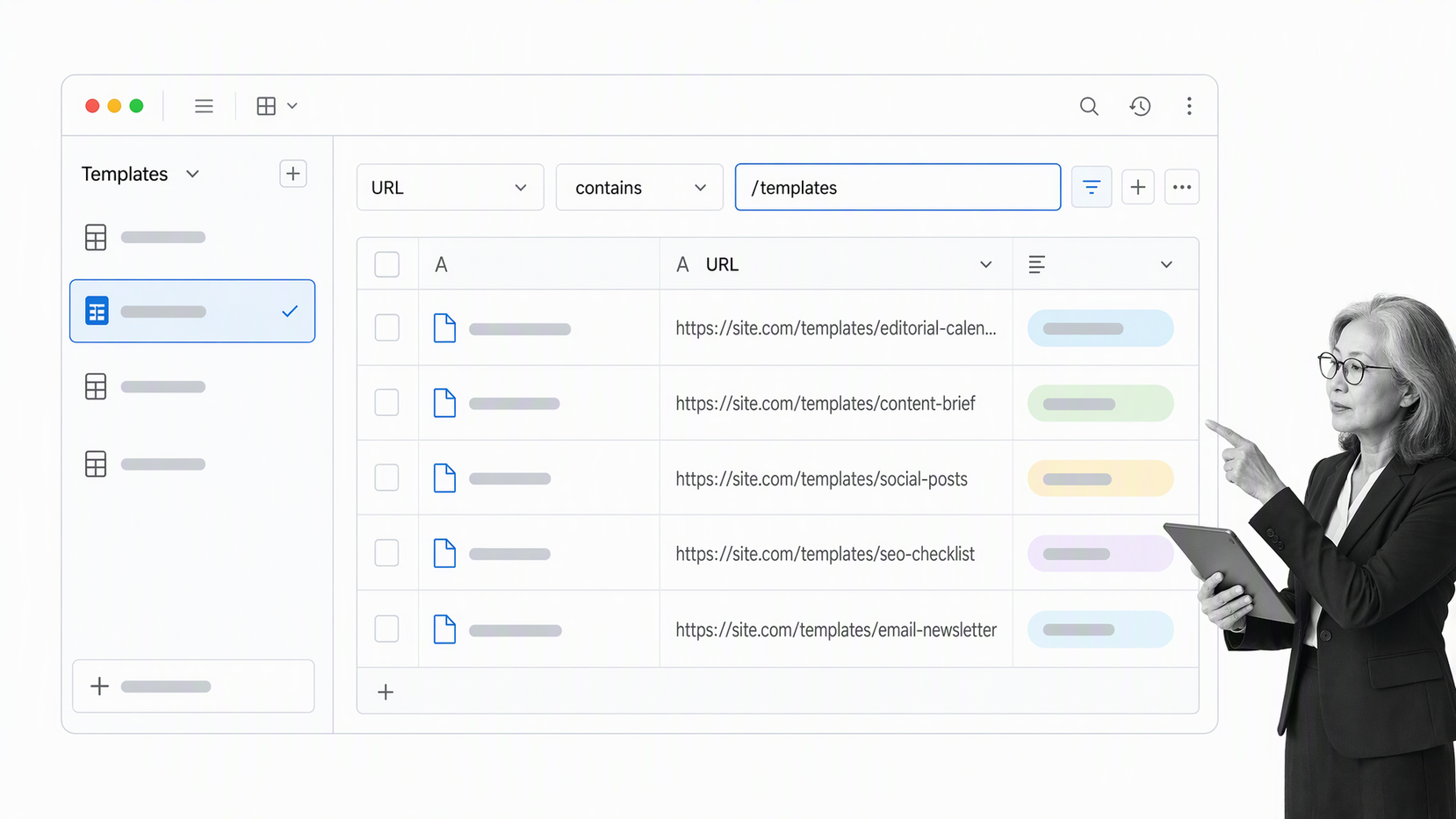Add filter condition plus button

(1138, 187)
